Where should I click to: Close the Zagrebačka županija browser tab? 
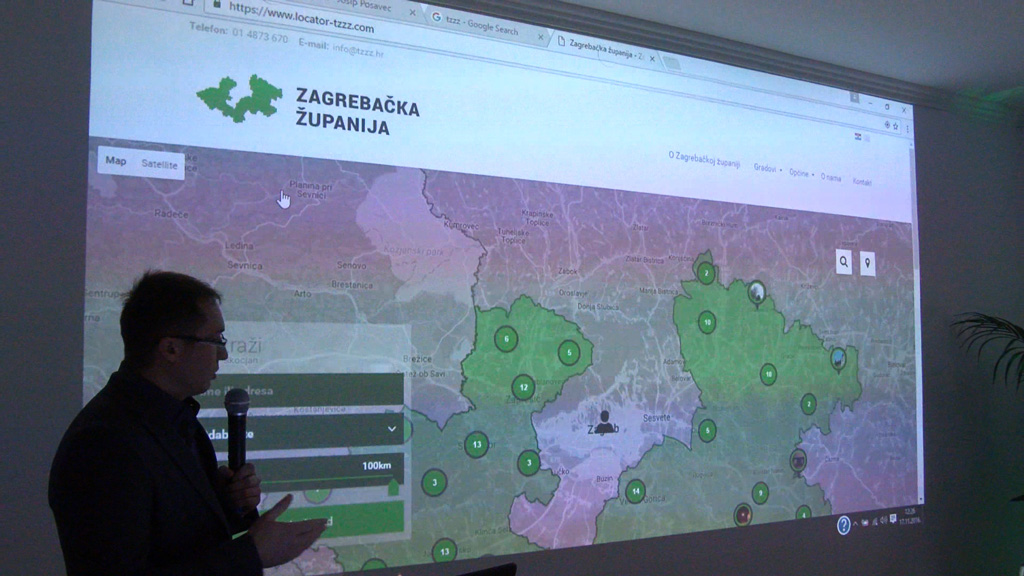click(652, 59)
